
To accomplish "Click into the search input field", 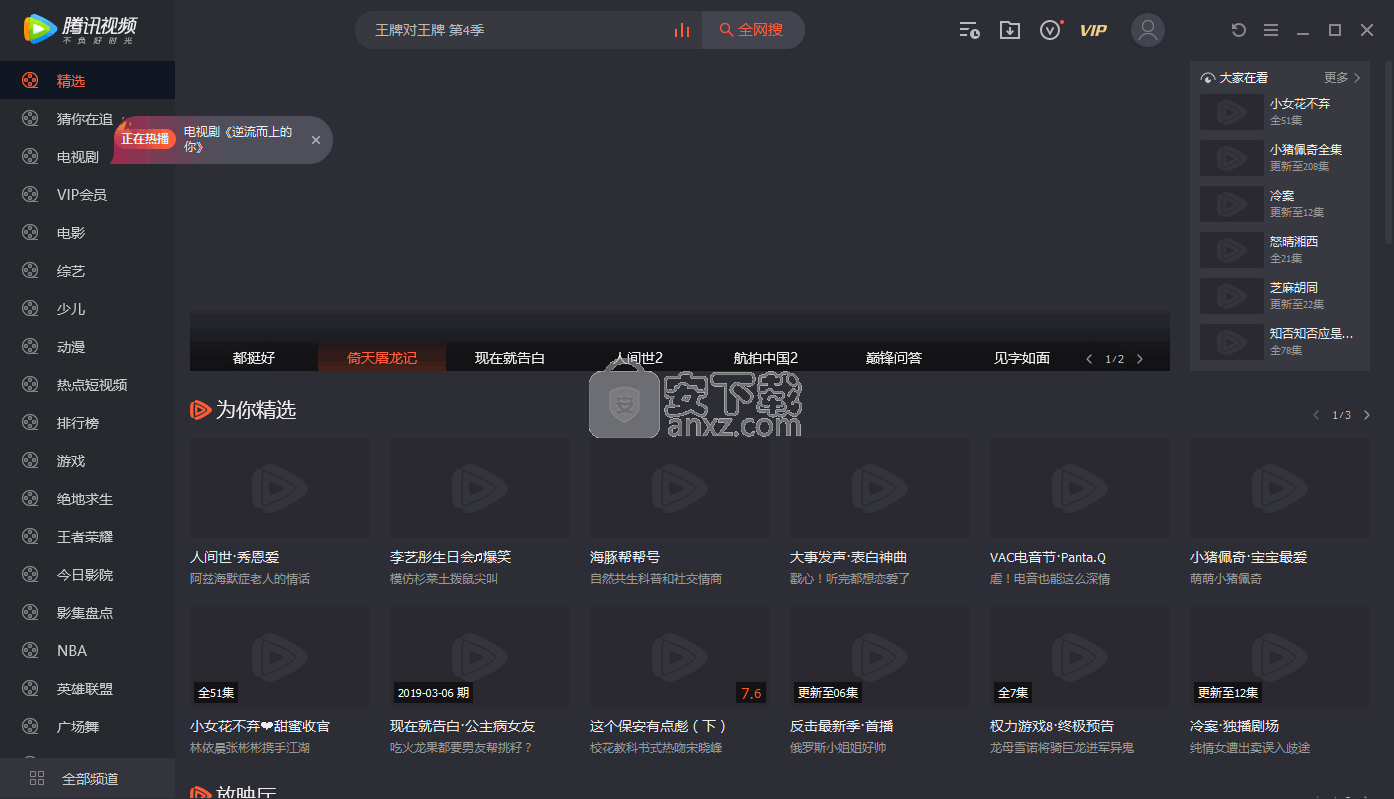I will coord(515,30).
